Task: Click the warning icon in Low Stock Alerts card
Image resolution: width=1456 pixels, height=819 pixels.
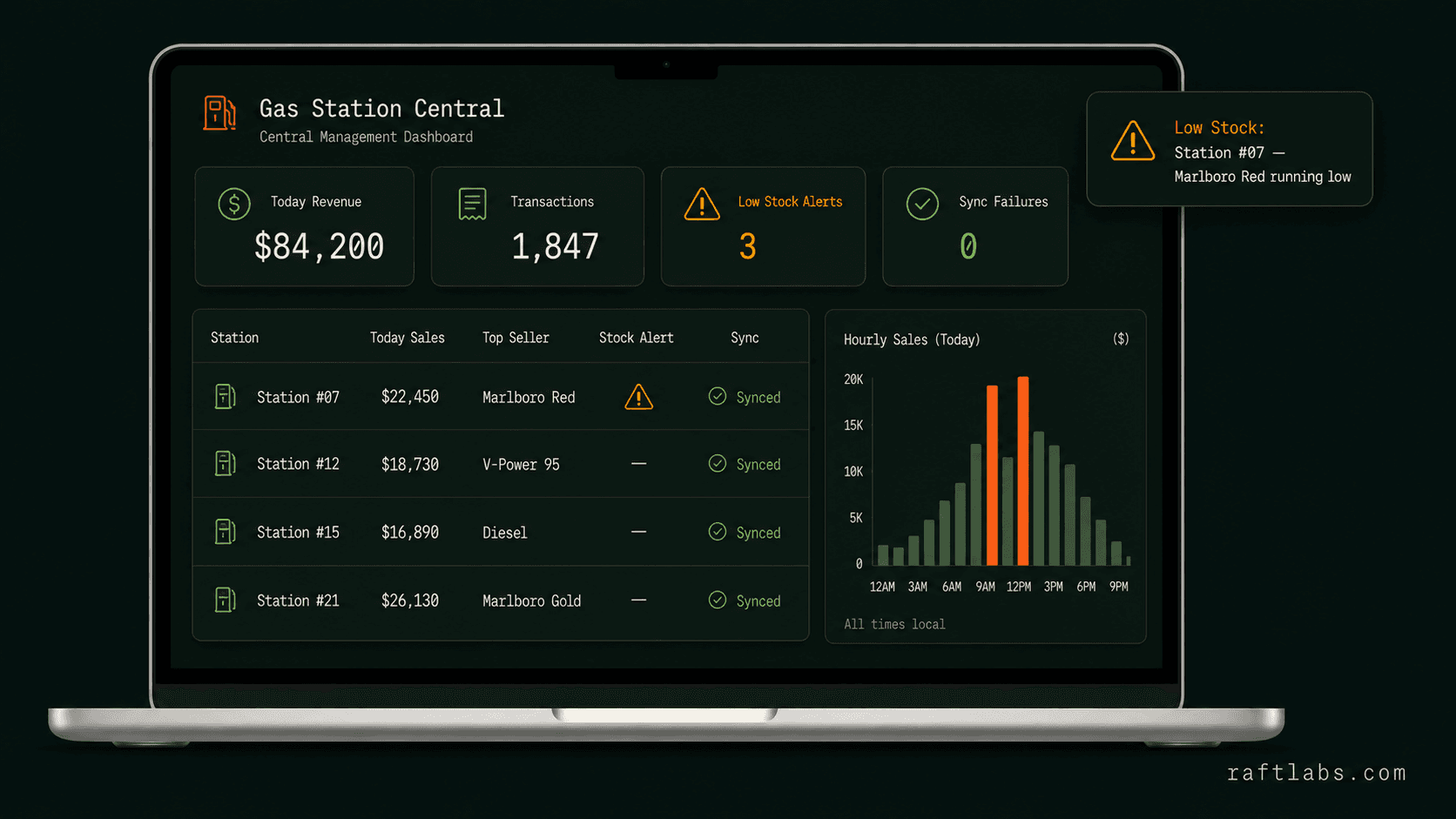Action: point(702,205)
